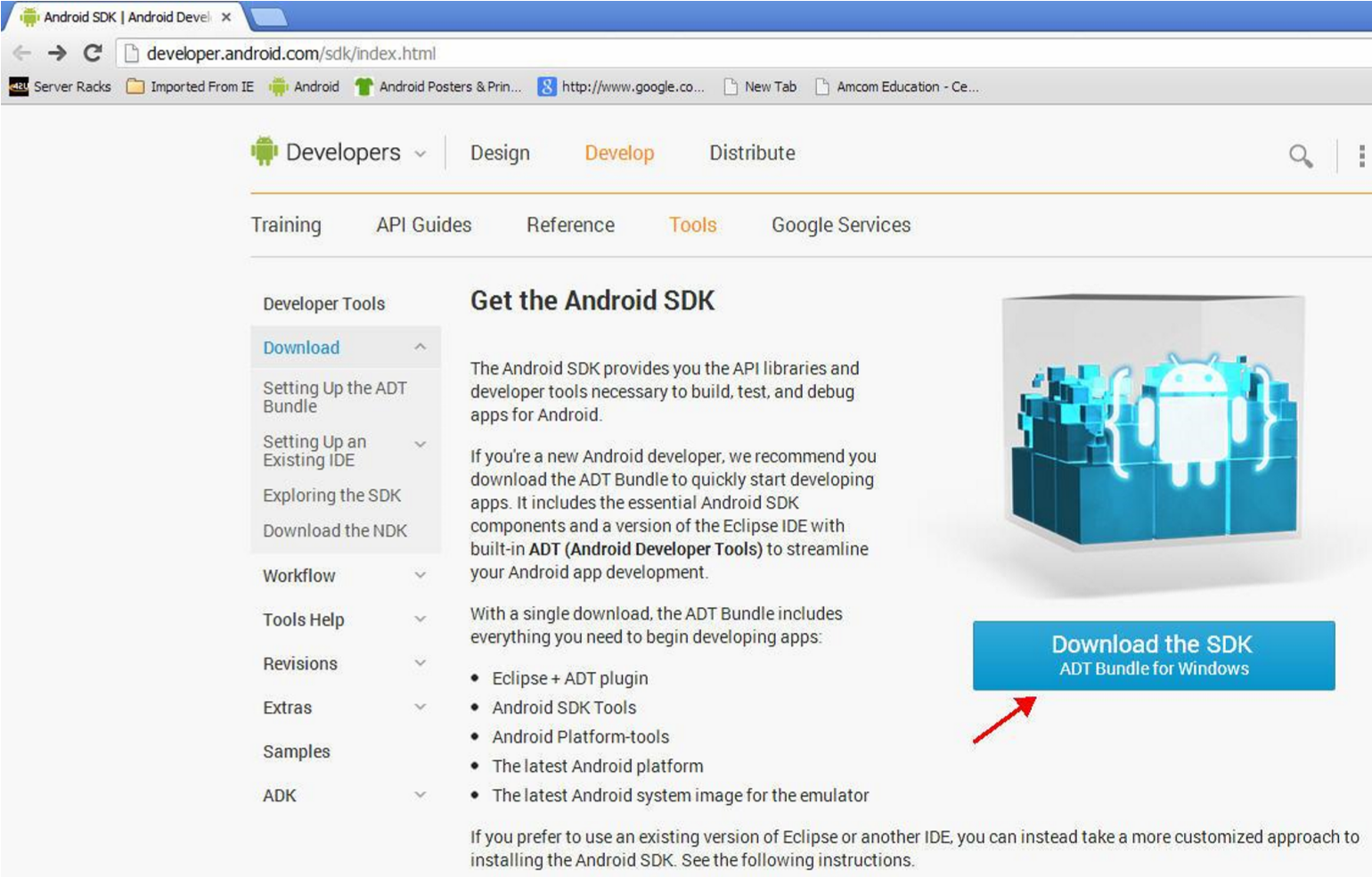Collapse the Download section chevron
The width and height of the screenshot is (1372, 877).
(x=421, y=347)
